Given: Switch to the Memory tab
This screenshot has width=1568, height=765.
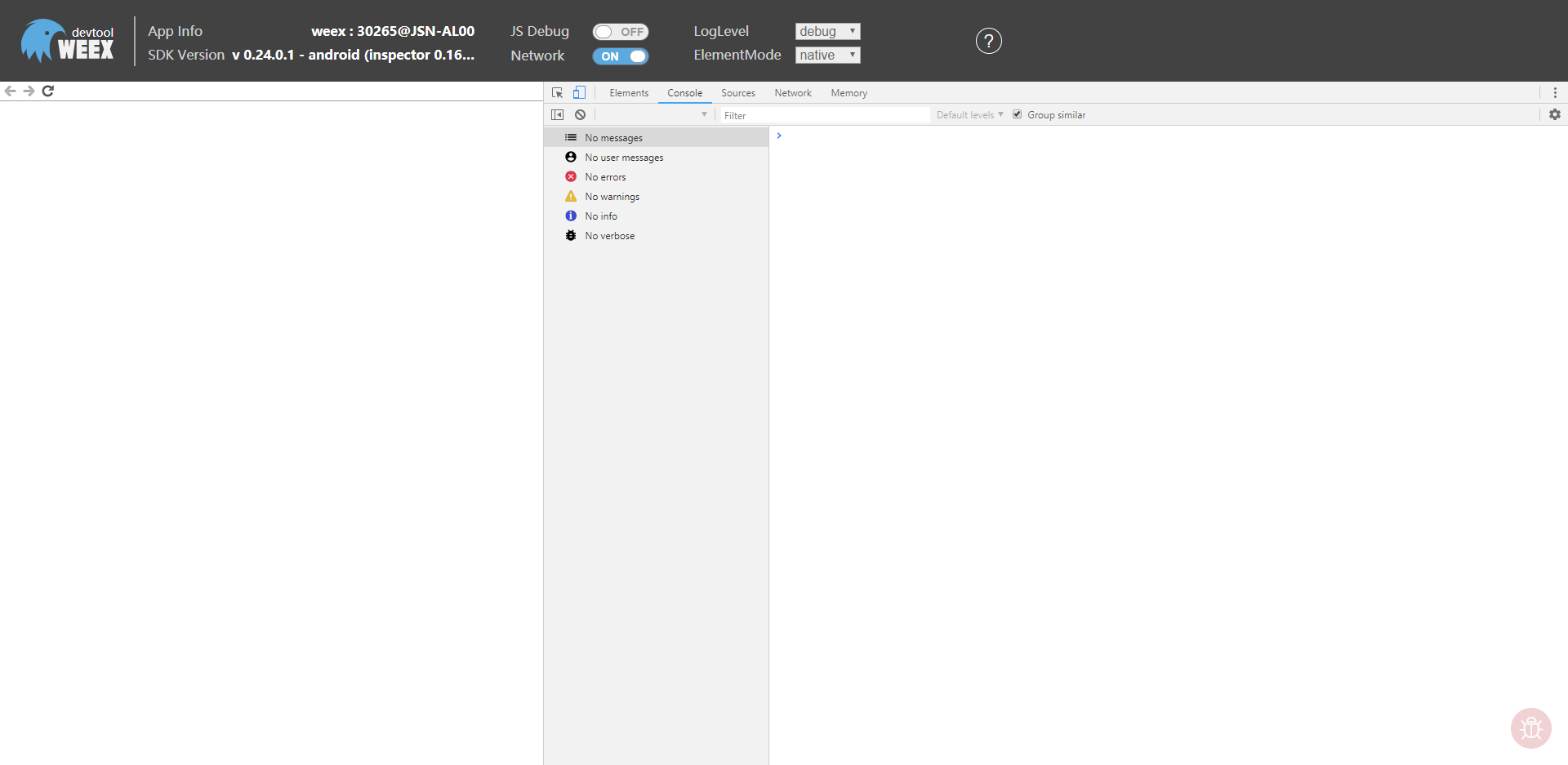Looking at the screenshot, I should click(x=849, y=93).
